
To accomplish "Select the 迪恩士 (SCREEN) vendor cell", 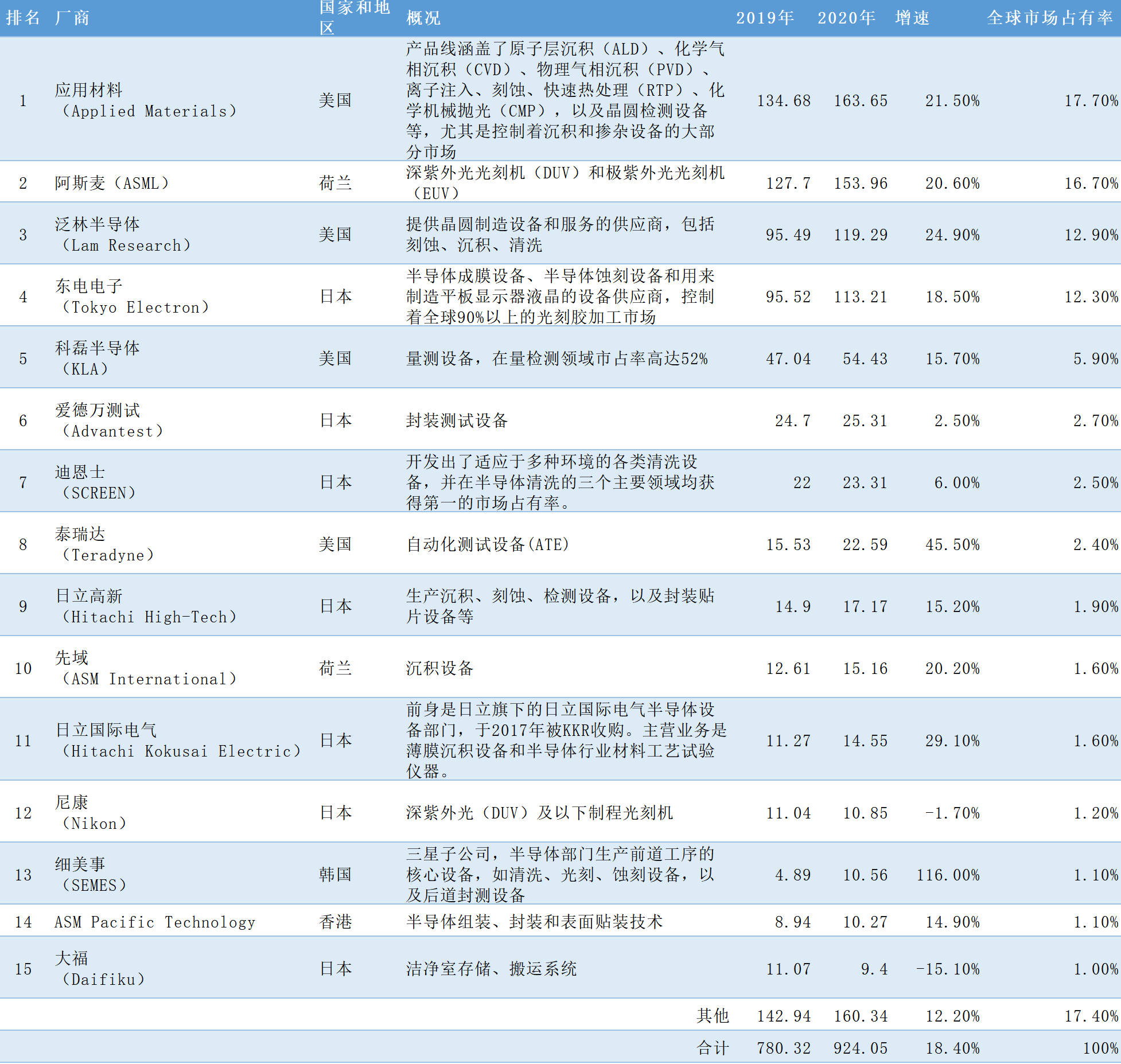I will 96,482.
